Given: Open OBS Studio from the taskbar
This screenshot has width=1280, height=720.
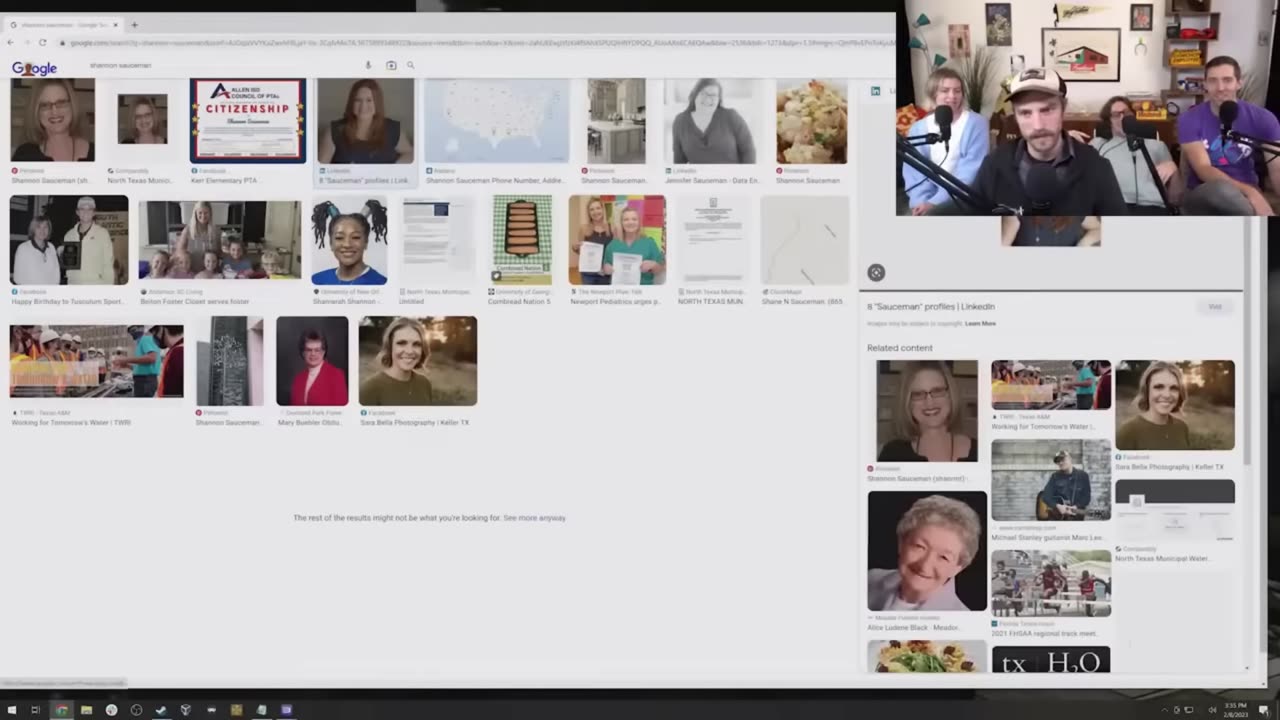Looking at the screenshot, I should click(x=136, y=710).
